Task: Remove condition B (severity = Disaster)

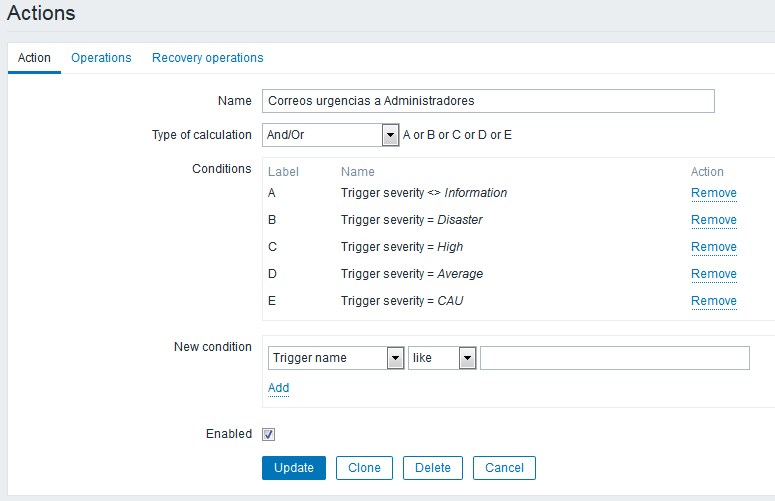Action: (x=713, y=220)
